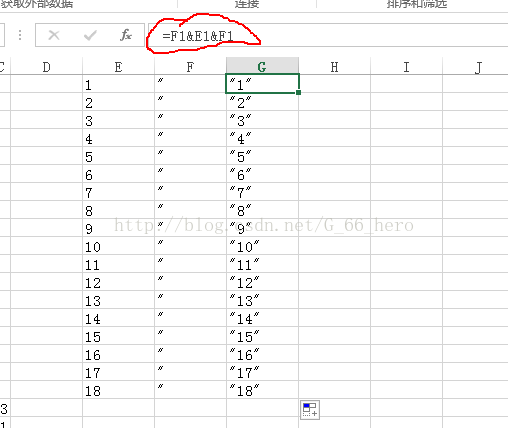The width and height of the screenshot is (508, 428).
Task: Click cell in column E containing 6
Action: [118, 174]
